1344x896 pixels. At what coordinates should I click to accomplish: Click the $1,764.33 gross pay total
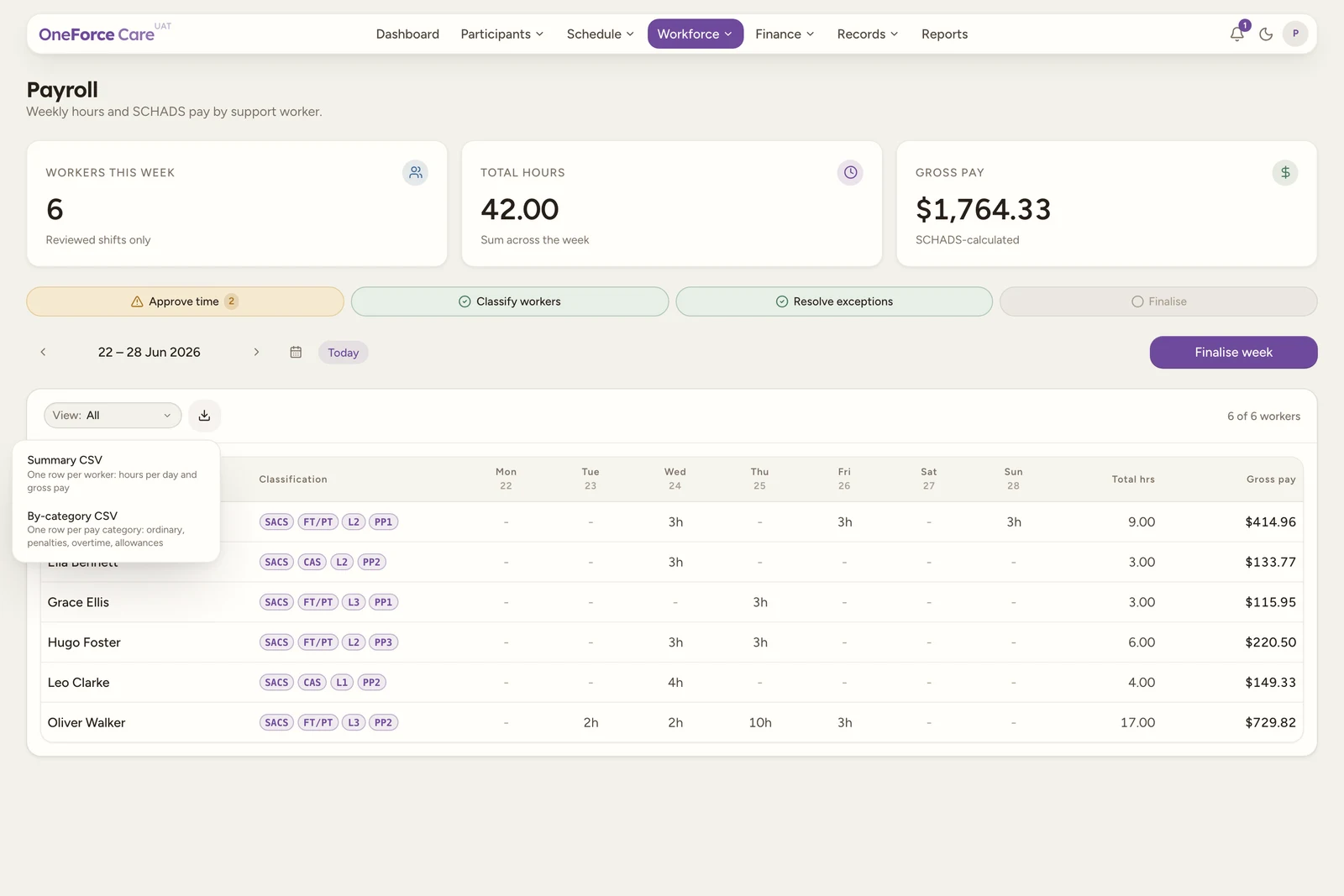click(x=983, y=209)
